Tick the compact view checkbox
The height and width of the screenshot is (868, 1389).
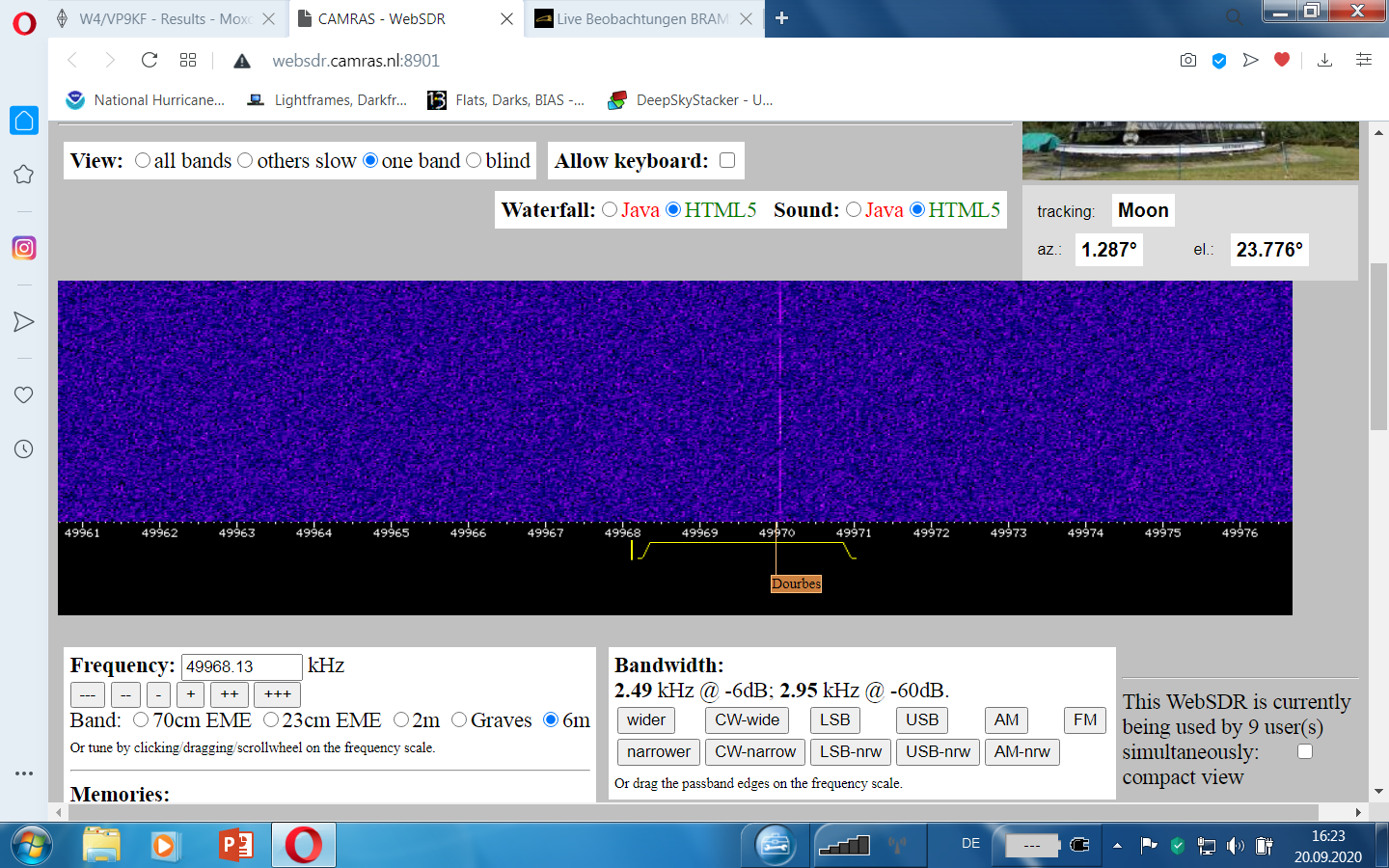click(1305, 751)
